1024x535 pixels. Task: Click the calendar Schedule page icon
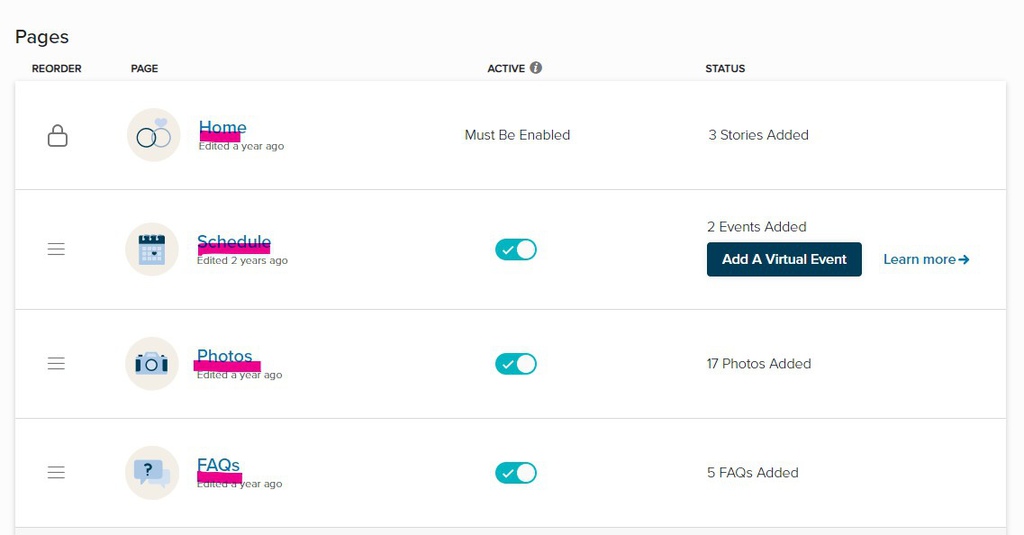pyautogui.click(x=152, y=249)
